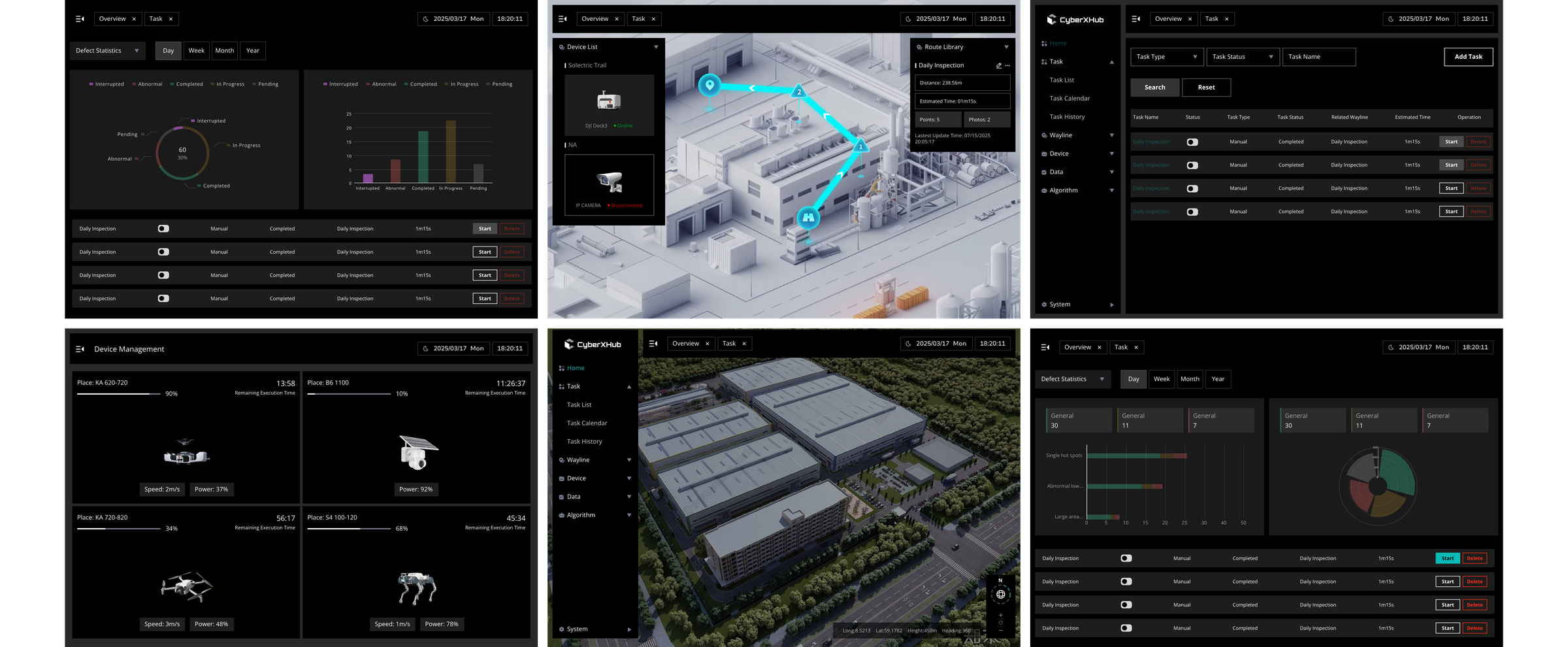Open the three-dot menu beside Daily Inspection route
Screen dimensions: 1568x647
tap(1007, 65)
